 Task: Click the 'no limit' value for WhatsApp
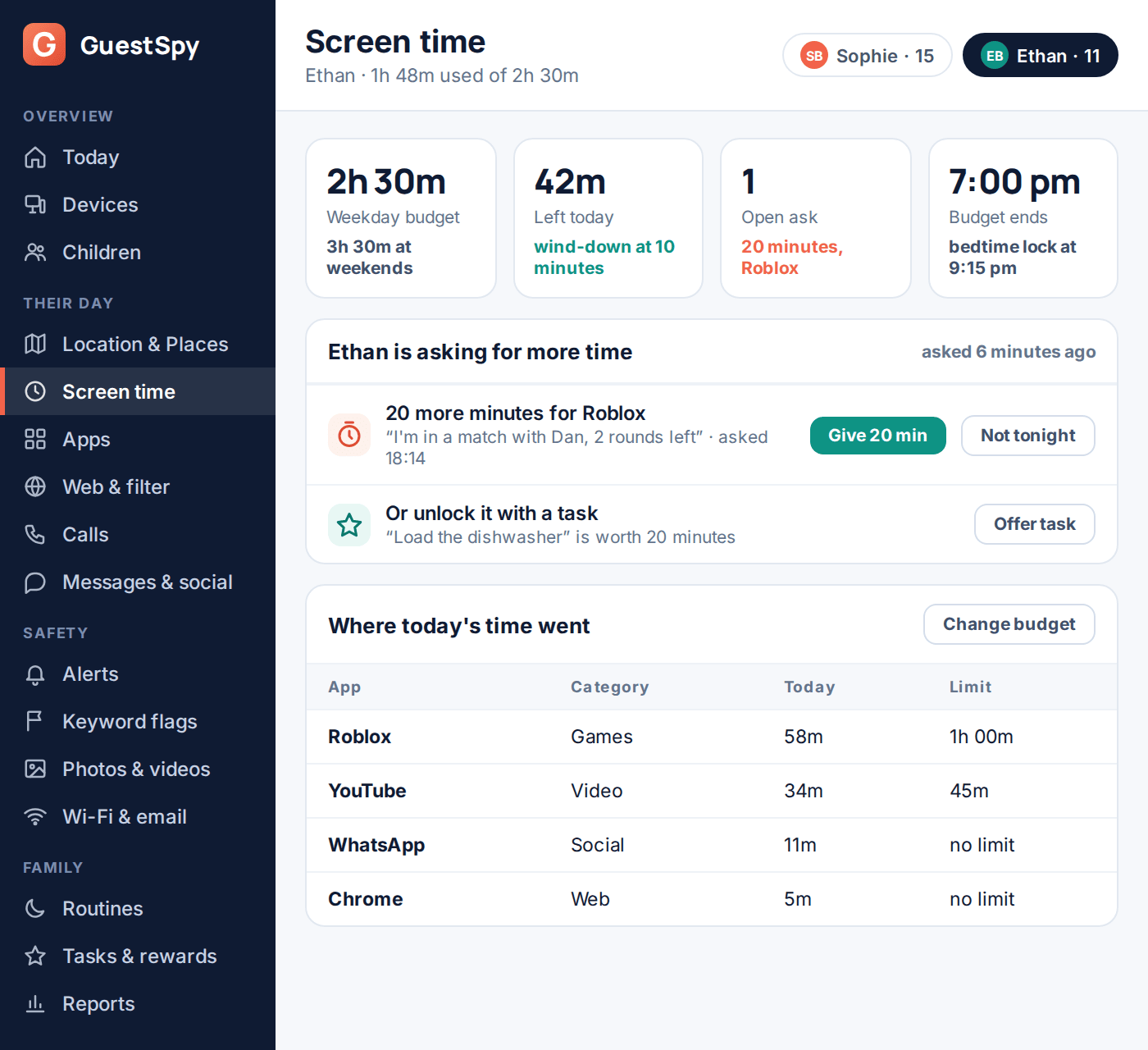click(x=982, y=845)
